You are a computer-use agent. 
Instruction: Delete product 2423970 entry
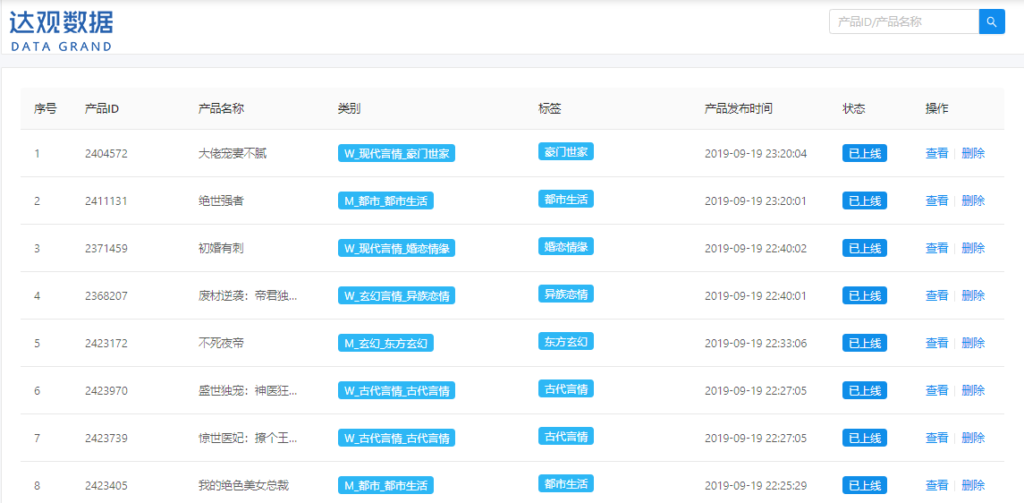tap(973, 390)
